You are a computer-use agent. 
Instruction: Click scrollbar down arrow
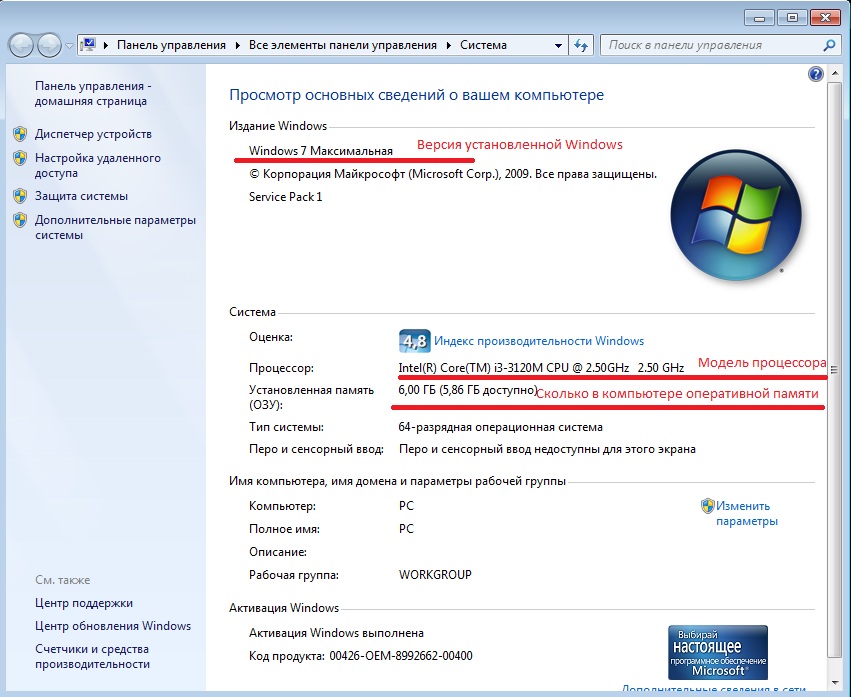pos(834,682)
